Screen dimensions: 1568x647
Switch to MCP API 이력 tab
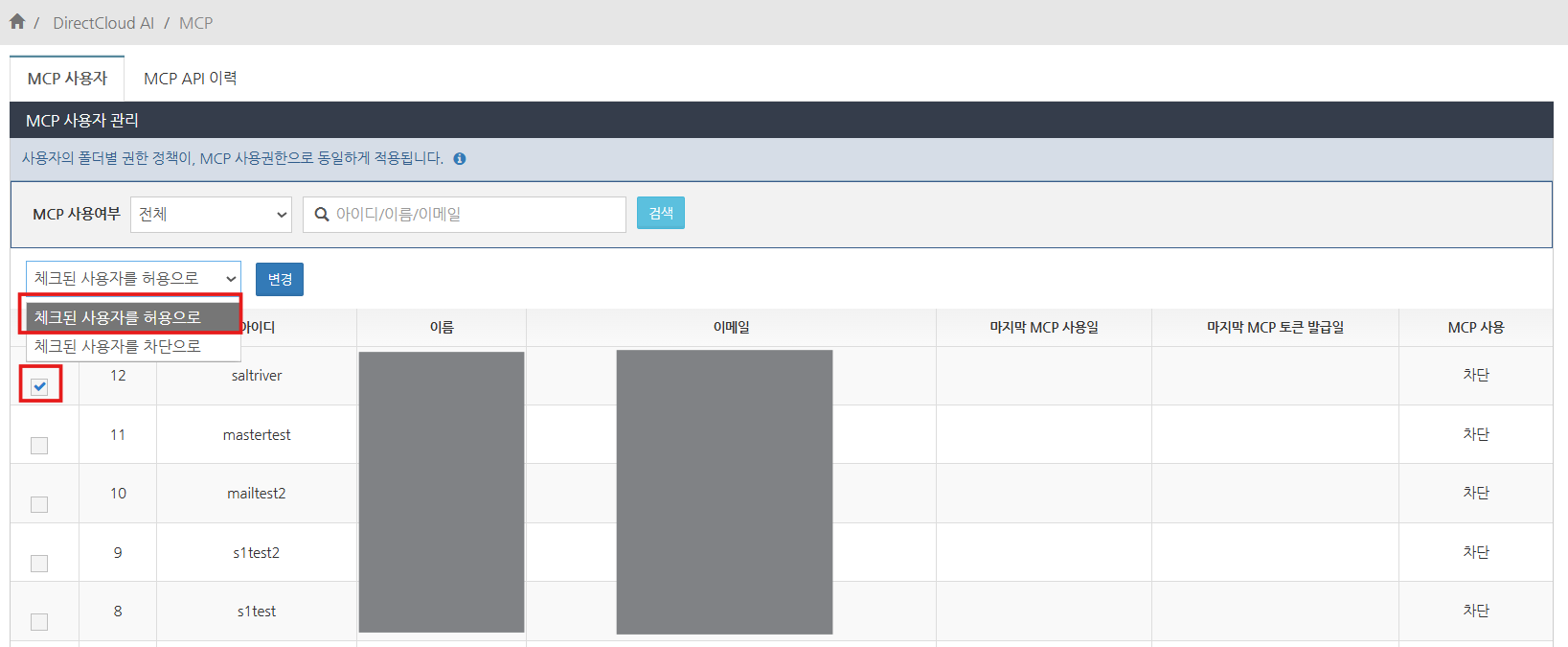point(191,79)
